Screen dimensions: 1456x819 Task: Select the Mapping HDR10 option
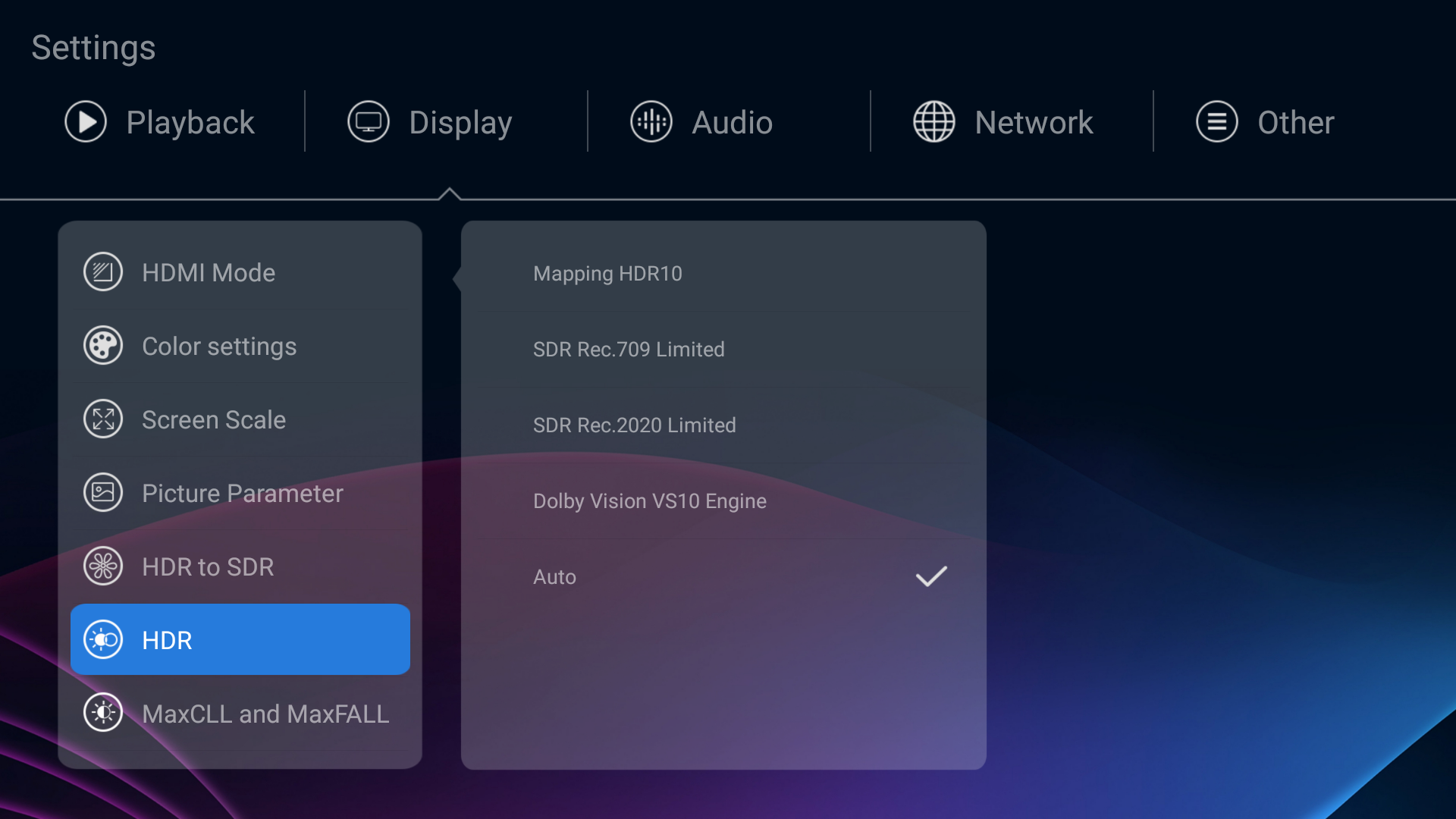[x=607, y=274]
